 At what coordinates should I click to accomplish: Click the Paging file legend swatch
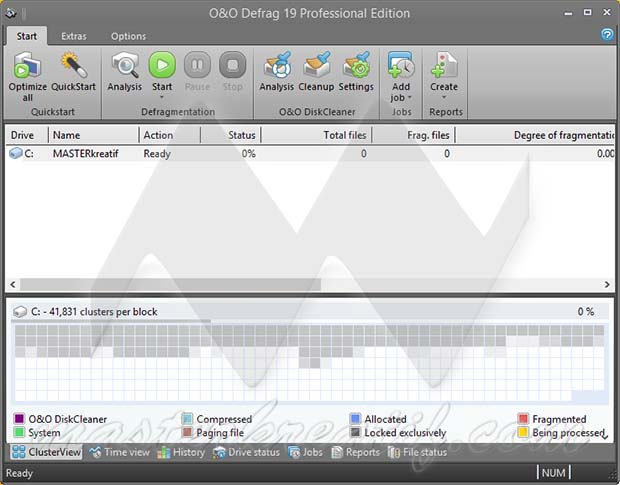(187, 432)
